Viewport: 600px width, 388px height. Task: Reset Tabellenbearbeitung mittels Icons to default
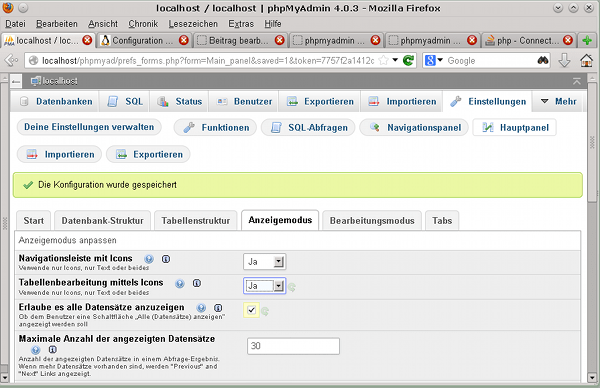292,287
